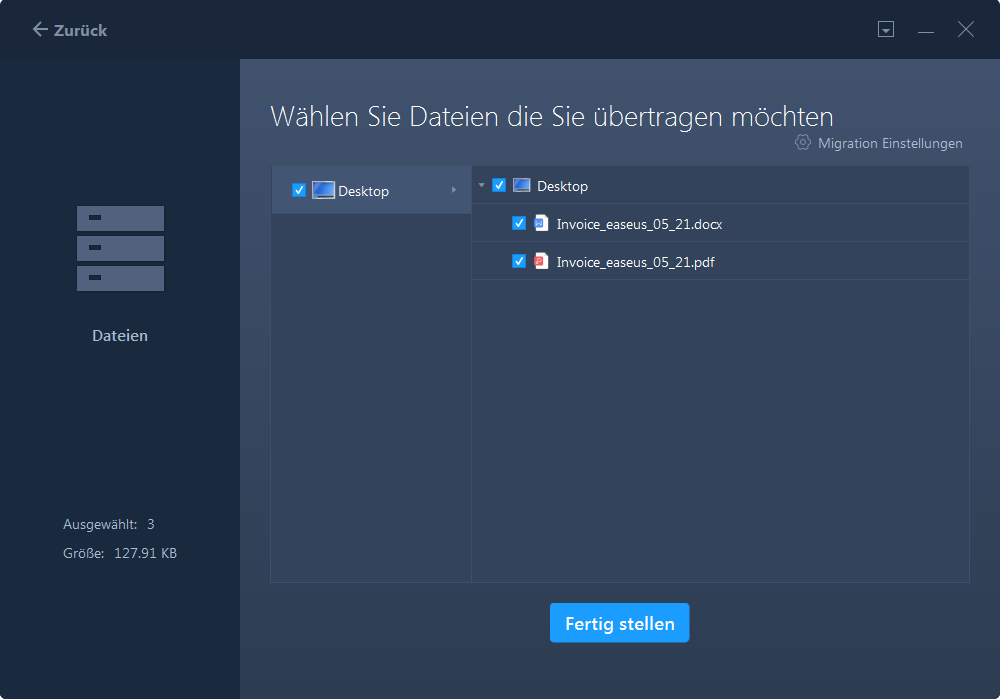The width and height of the screenshot is (1000, 700).
Task: Select the Invoice_easeus_05_21.pdf file name
Action: [635, 262]
